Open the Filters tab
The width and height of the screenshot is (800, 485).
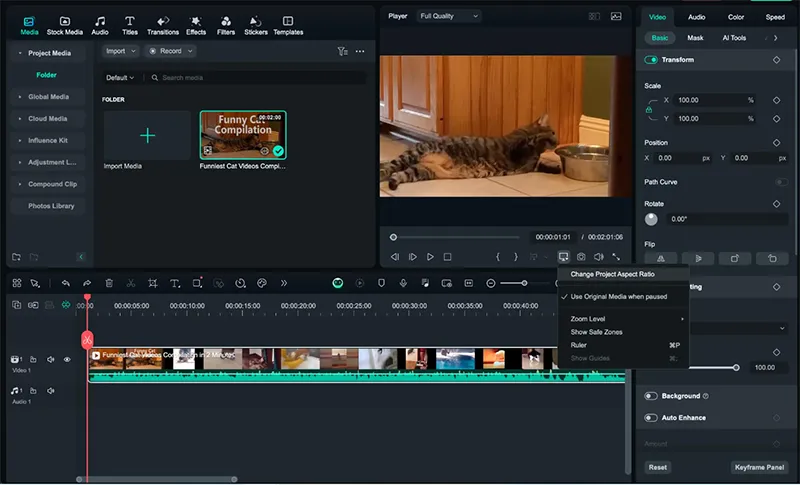coord(226,25)
